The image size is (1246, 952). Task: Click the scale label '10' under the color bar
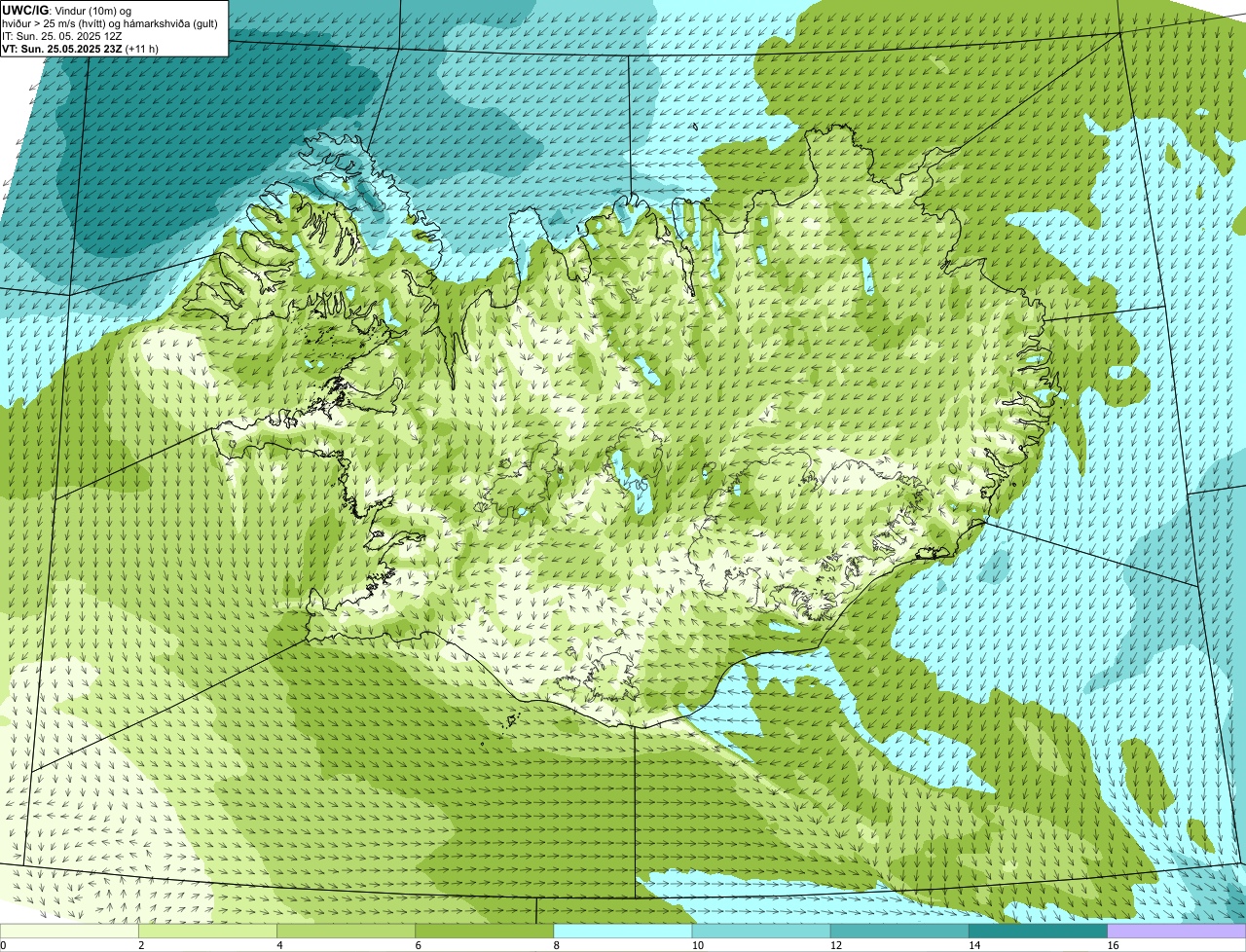697,945
